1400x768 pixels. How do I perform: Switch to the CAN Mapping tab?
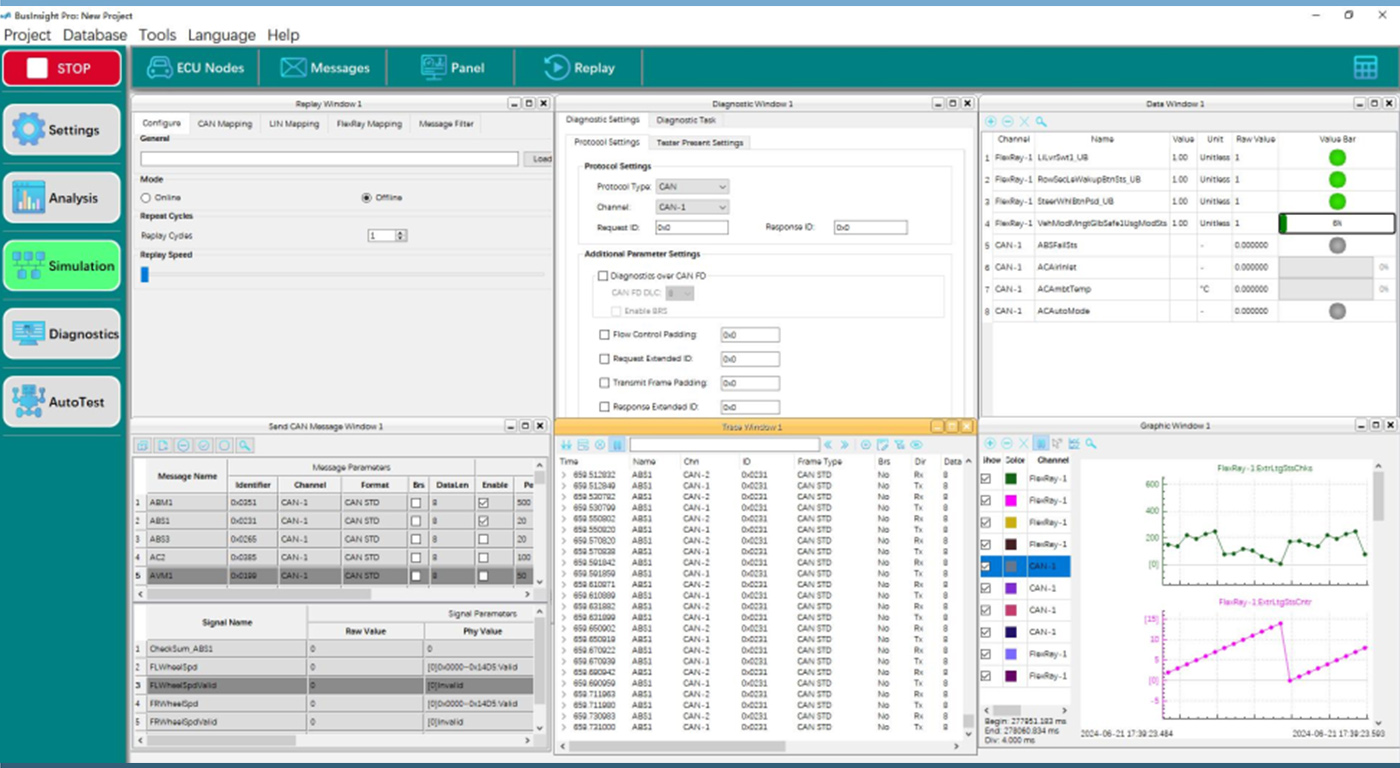[224, 124]
